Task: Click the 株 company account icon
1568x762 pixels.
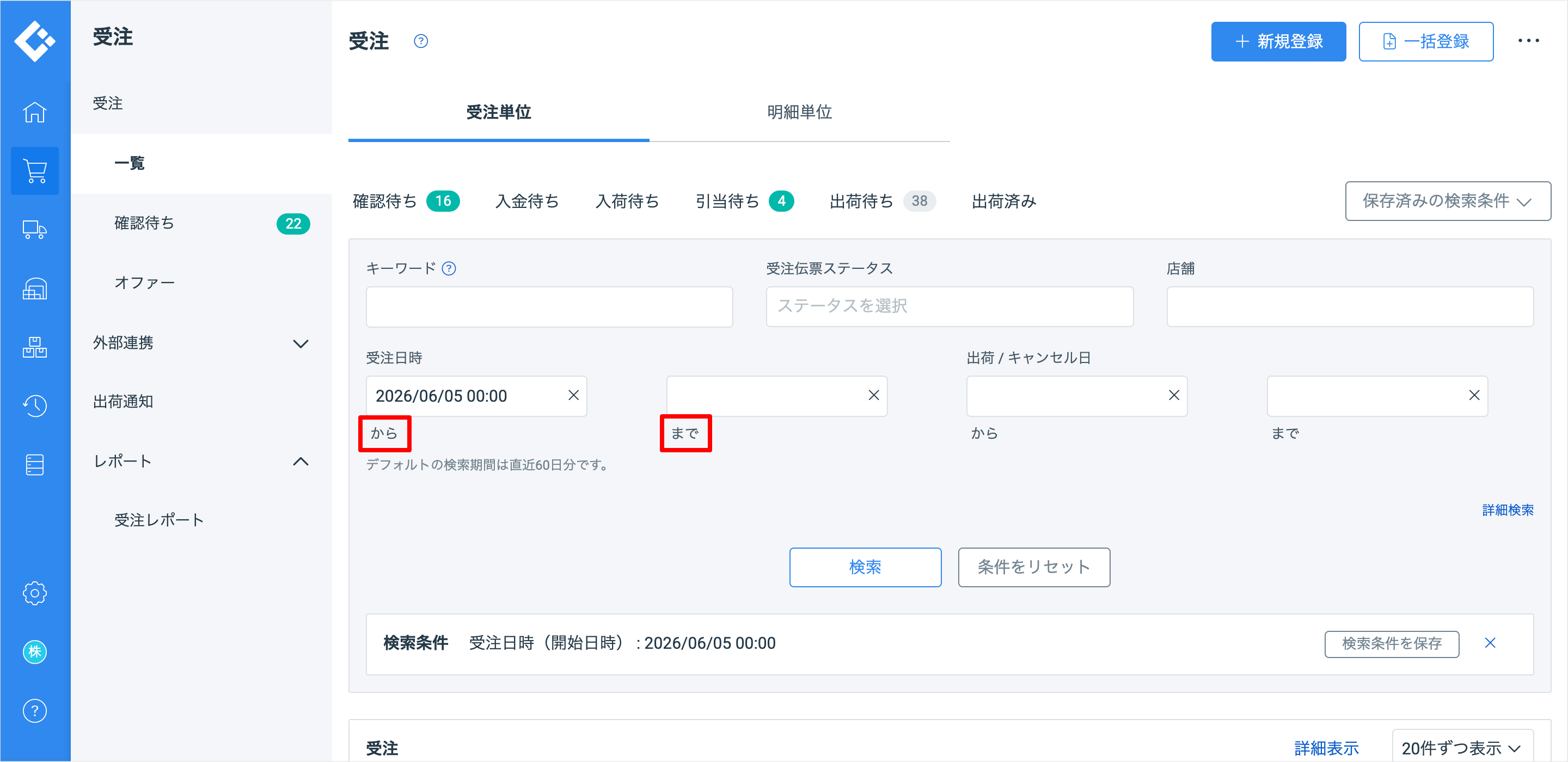Action: click(x=35, y=652)
